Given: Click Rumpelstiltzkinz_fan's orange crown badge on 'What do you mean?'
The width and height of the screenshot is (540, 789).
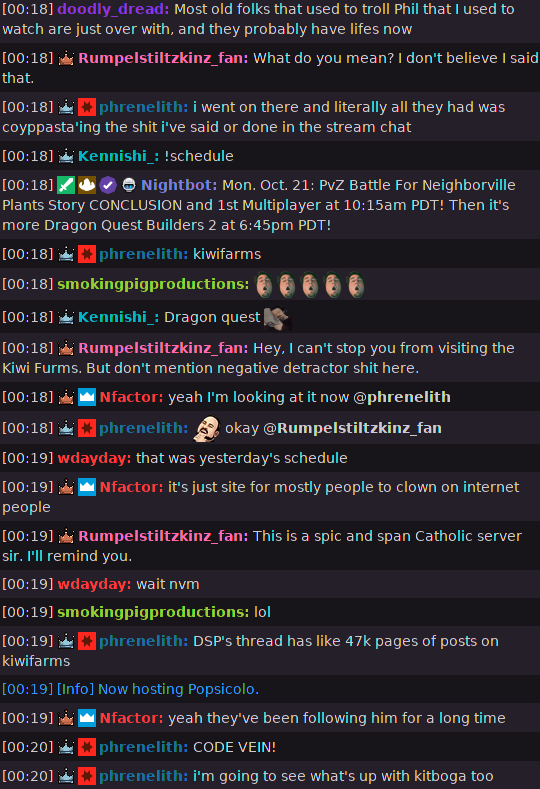Looking at the screenshot, I should 66,58.
